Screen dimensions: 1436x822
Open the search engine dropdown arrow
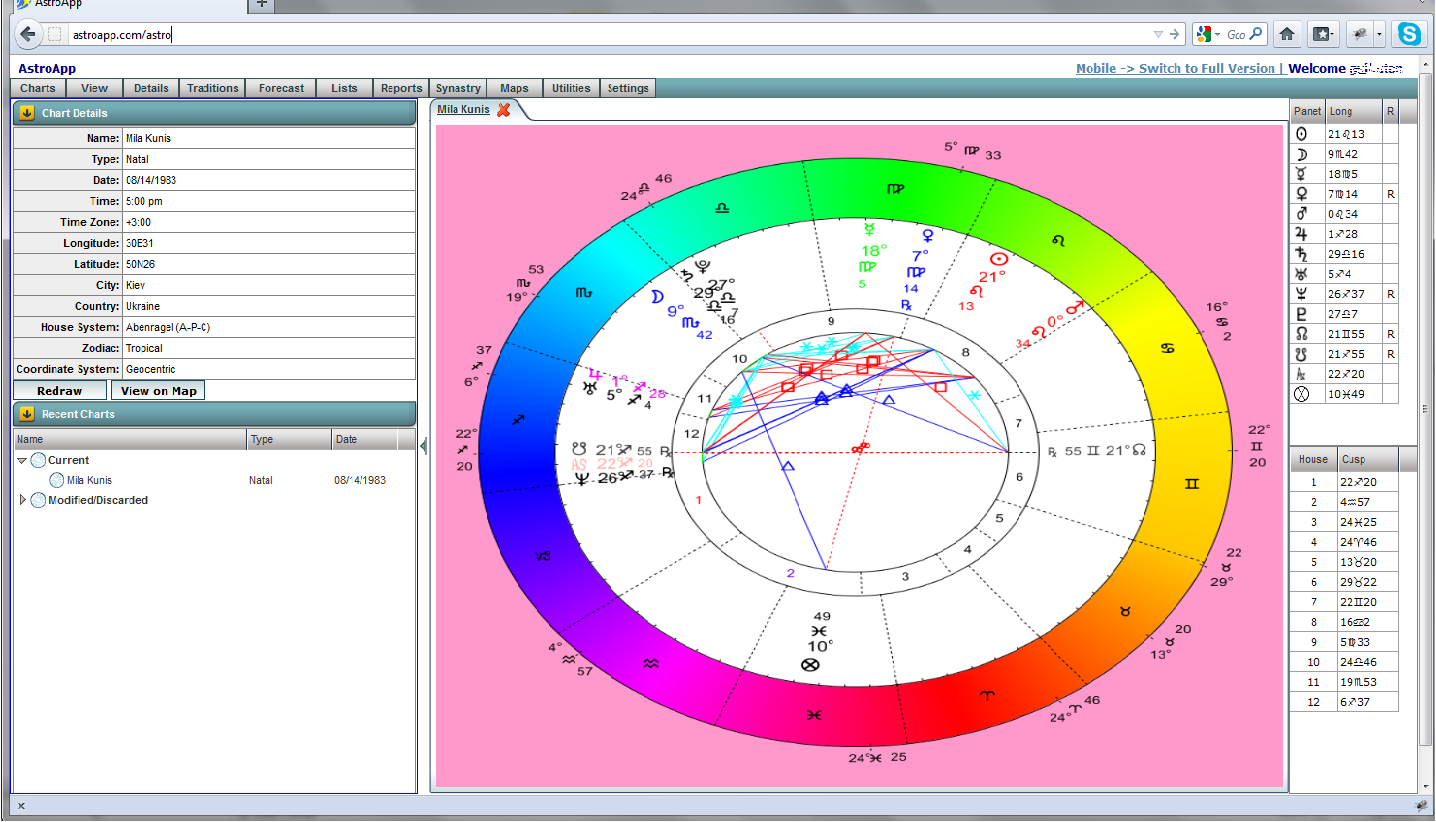point(1217,34)
